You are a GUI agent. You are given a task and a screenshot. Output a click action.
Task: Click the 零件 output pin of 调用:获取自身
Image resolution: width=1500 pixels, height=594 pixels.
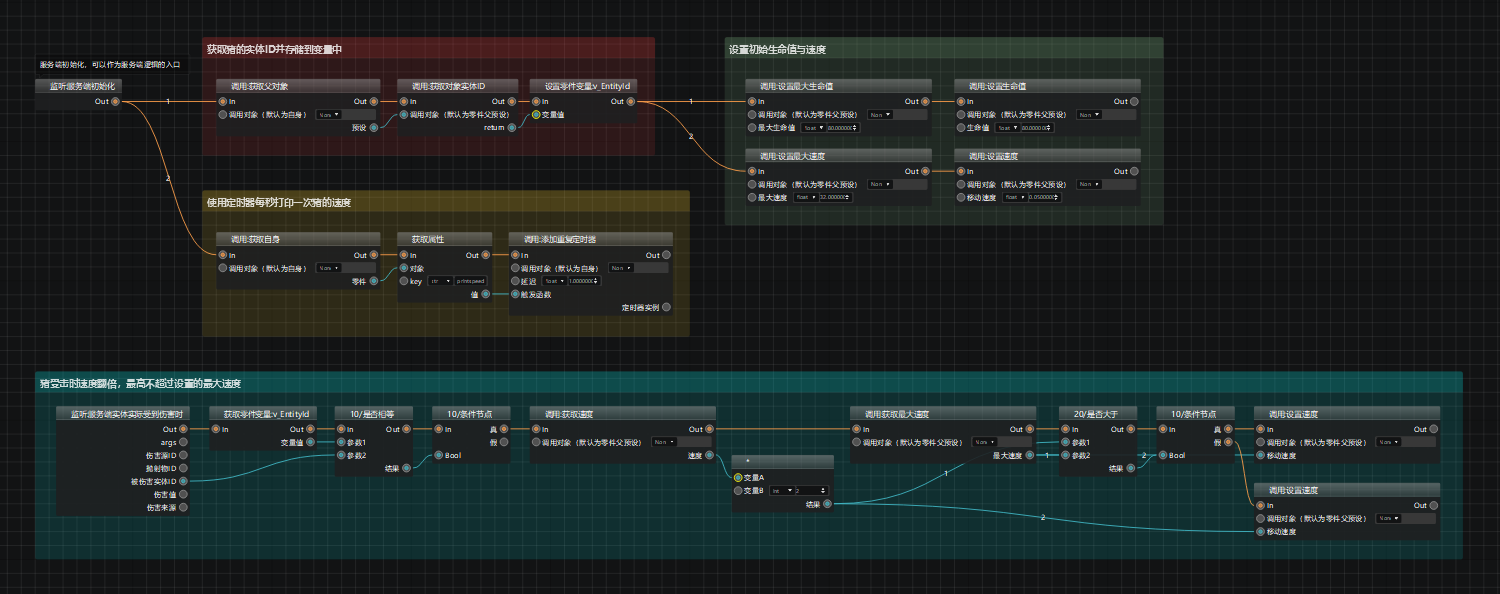[x=374, y=281]
